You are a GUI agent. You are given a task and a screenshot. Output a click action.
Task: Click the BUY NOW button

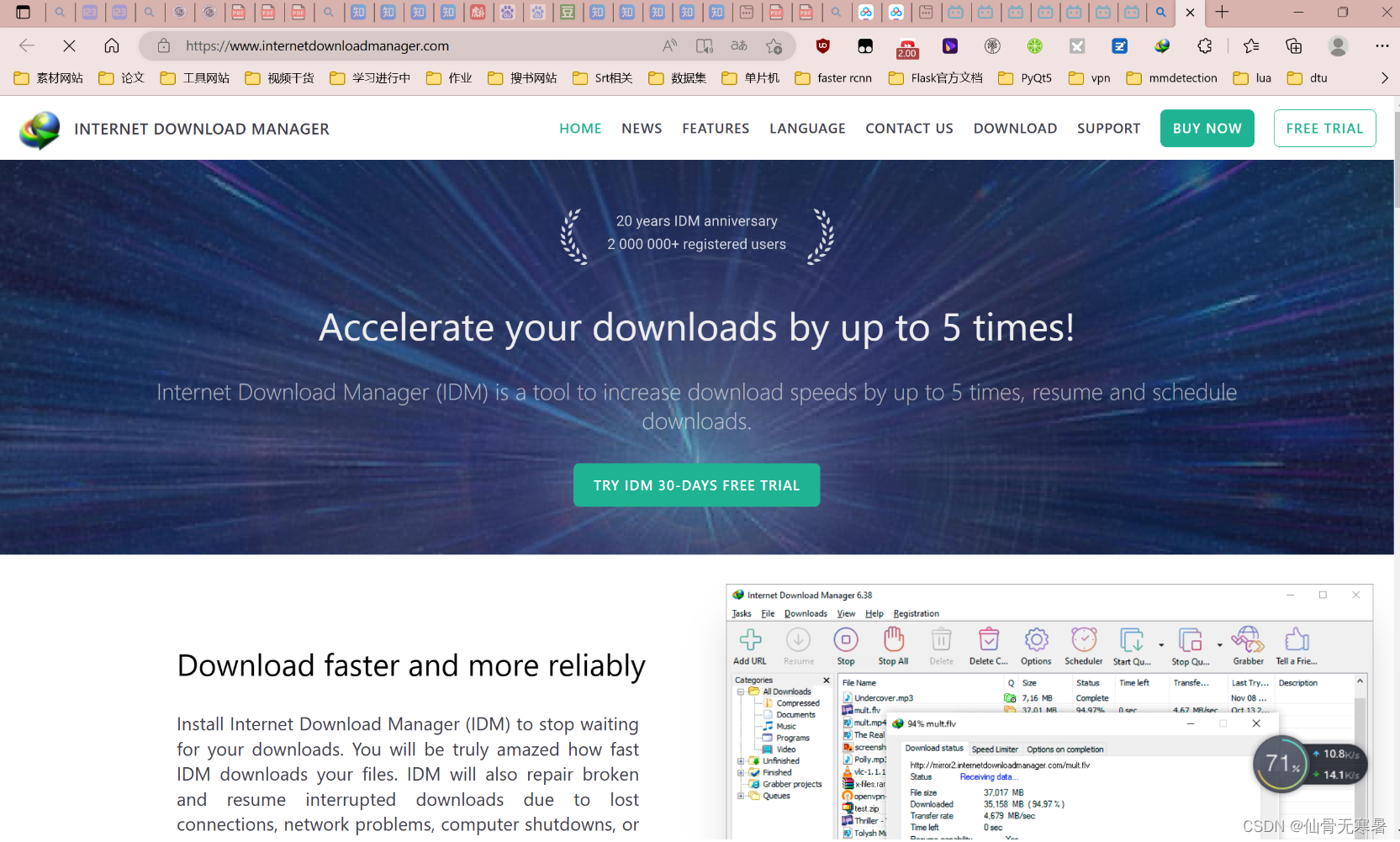point(1207,128)
